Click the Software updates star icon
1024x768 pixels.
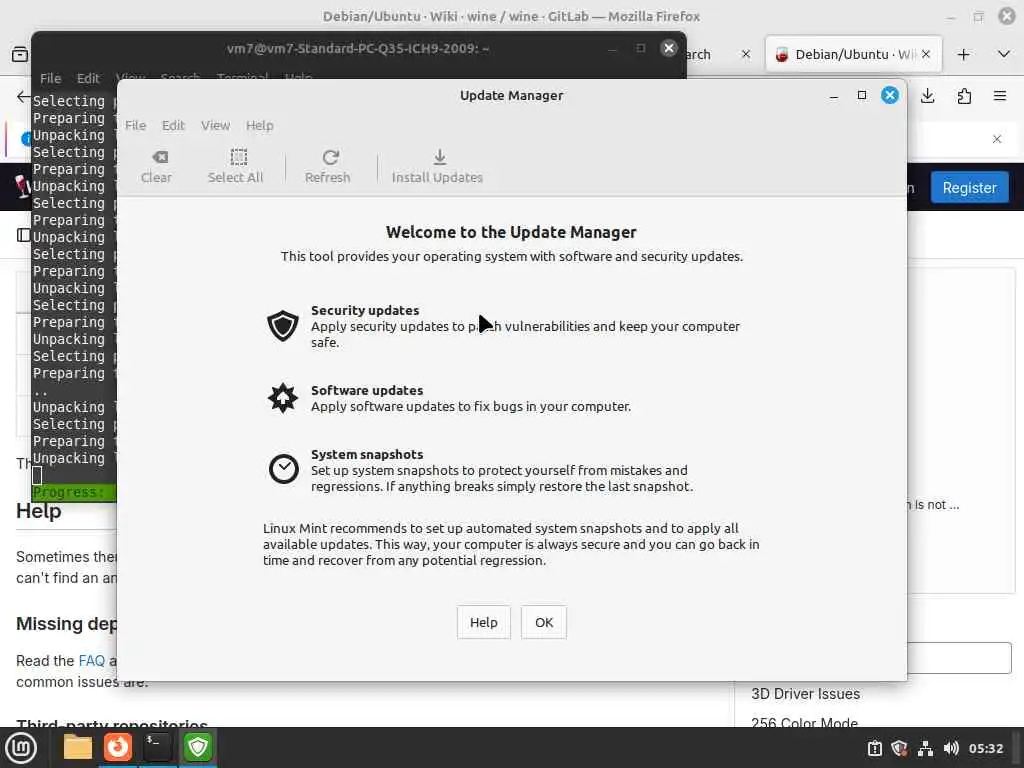pyautogui.click(x=283, y=398)
